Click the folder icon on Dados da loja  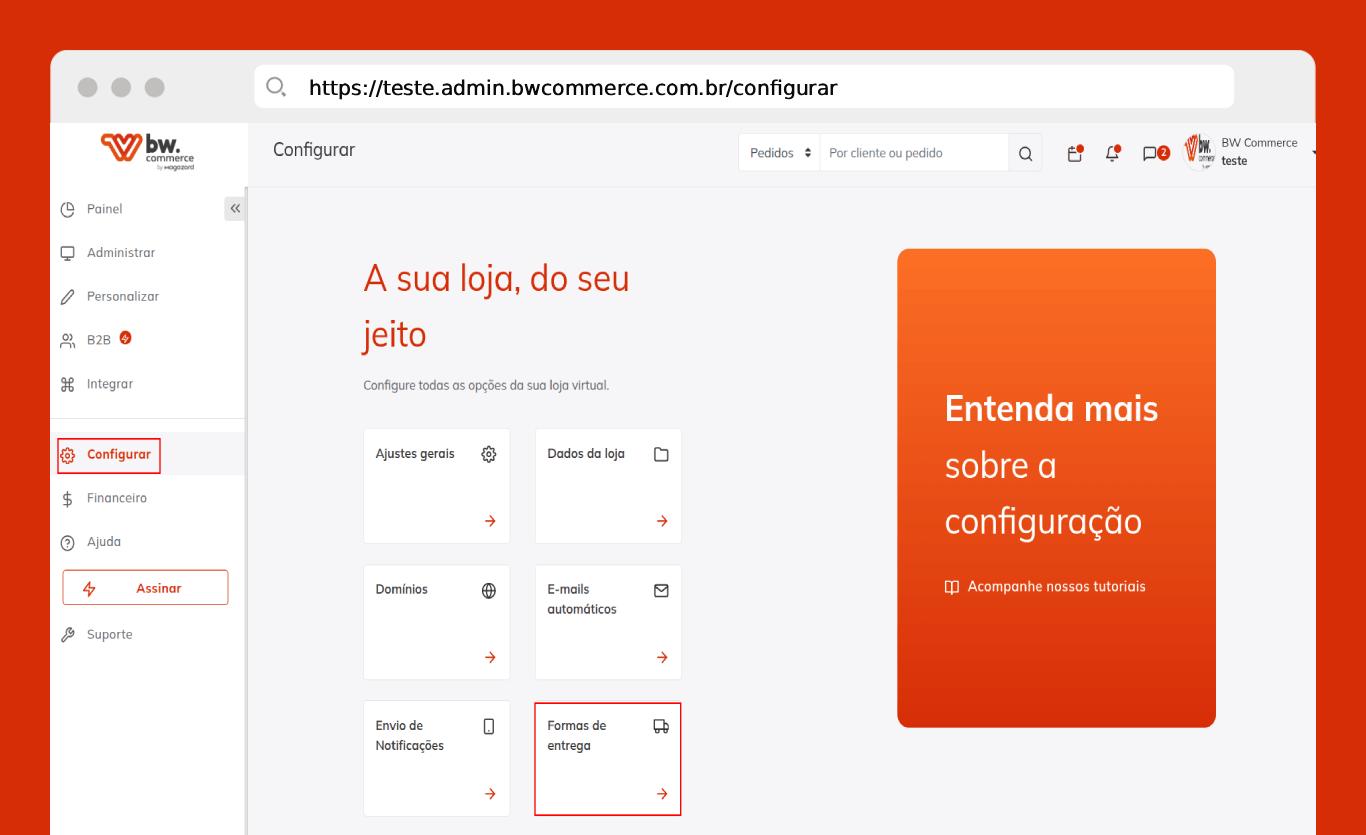pyautogui.click(x=661, y=454)
